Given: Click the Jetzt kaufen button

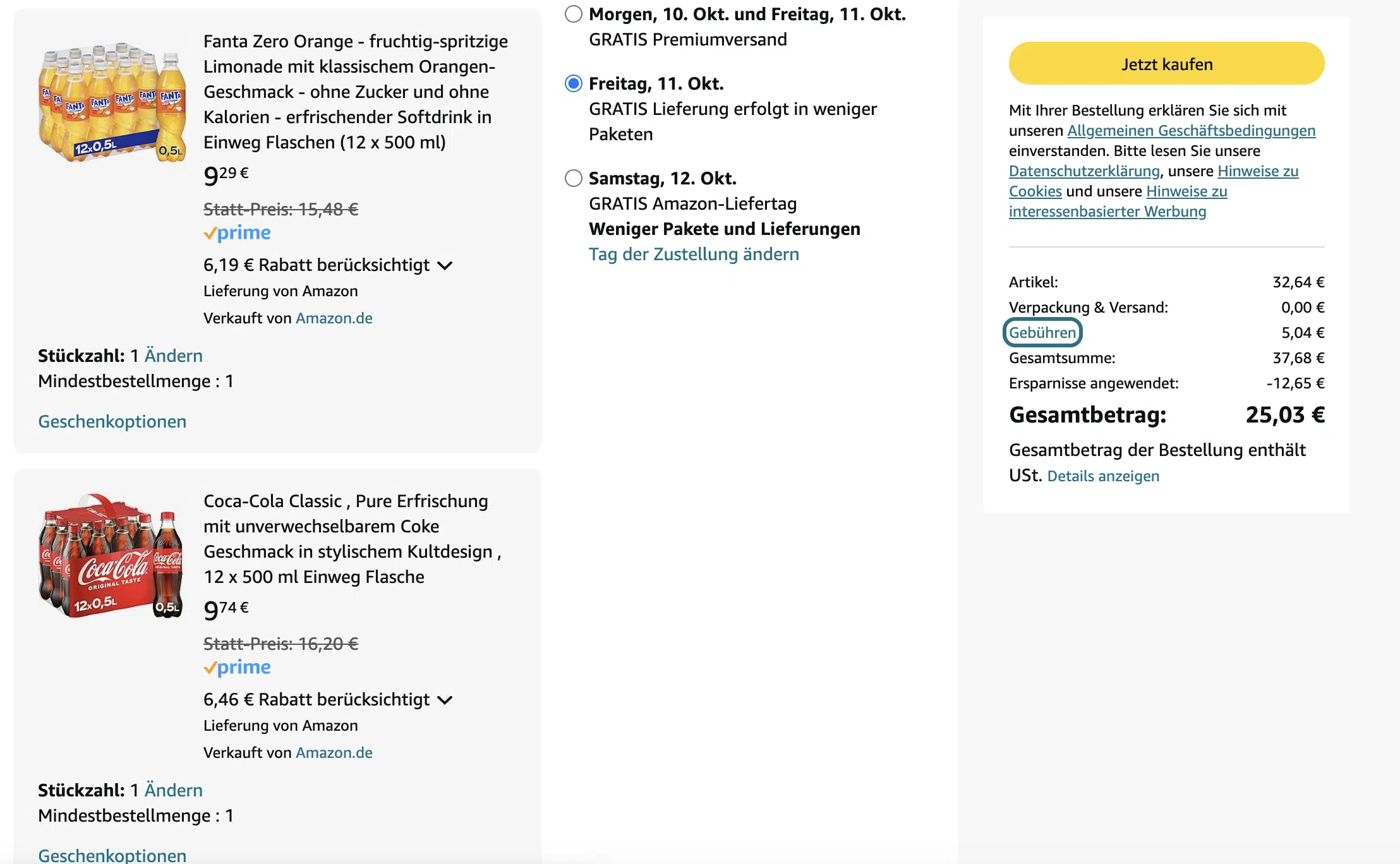Looking at the screenshot, I should tap(1166, 64).
